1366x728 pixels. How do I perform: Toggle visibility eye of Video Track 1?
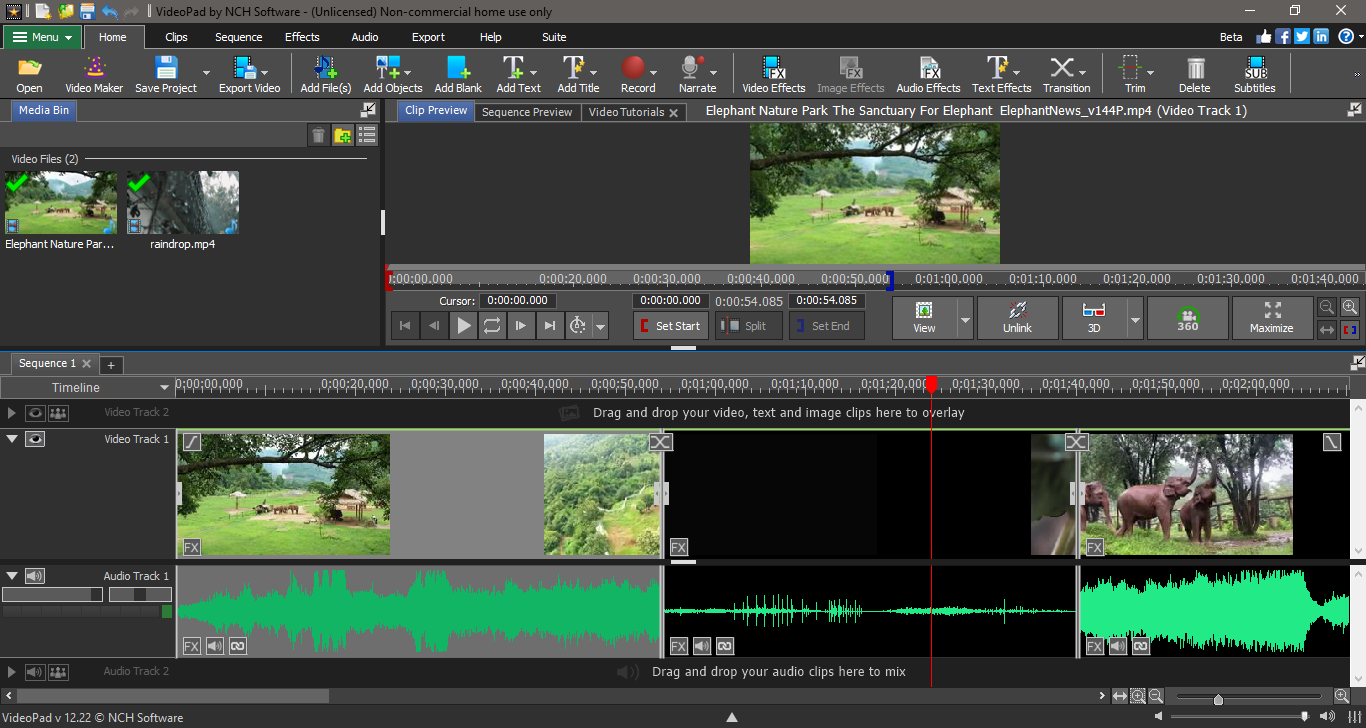pos(35,438)
